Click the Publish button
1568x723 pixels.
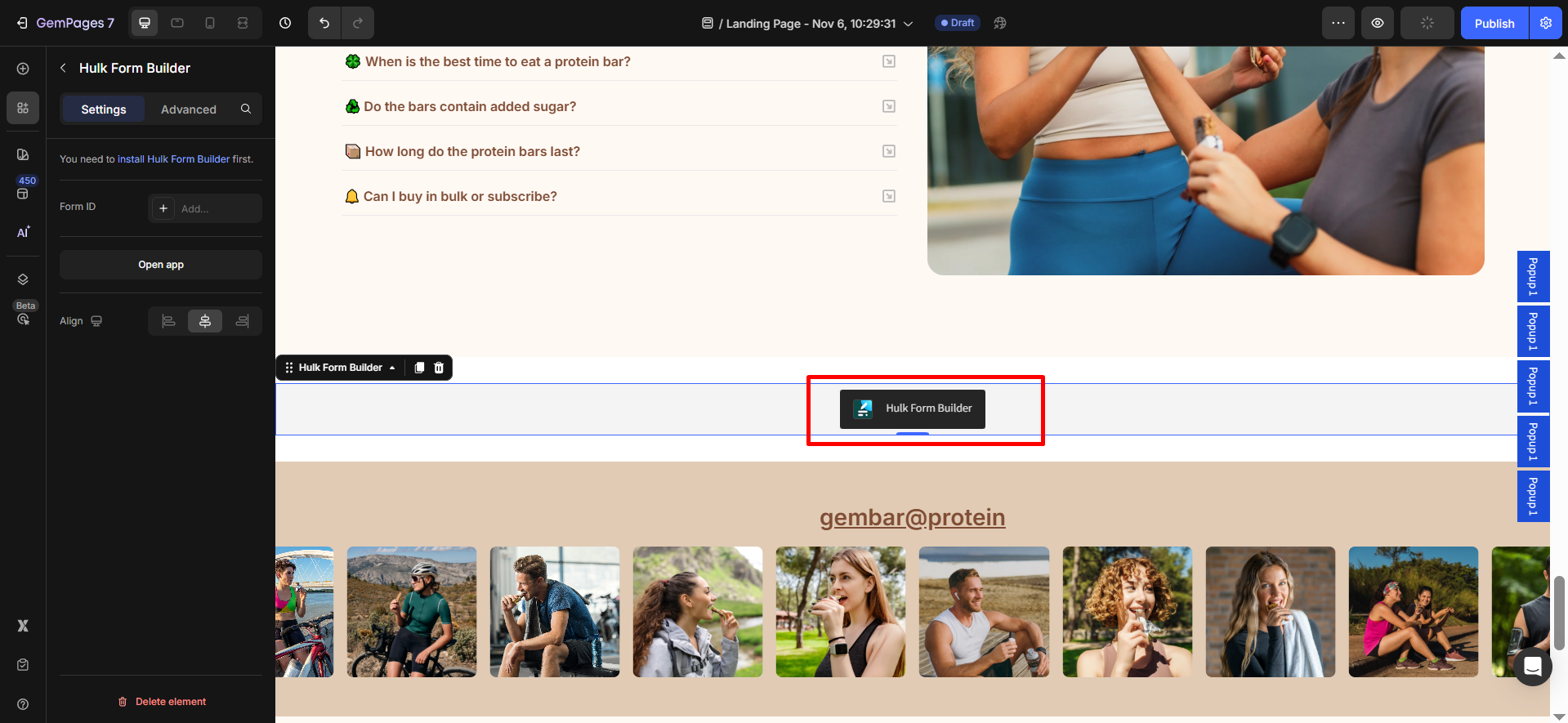tap(1494, 23)
